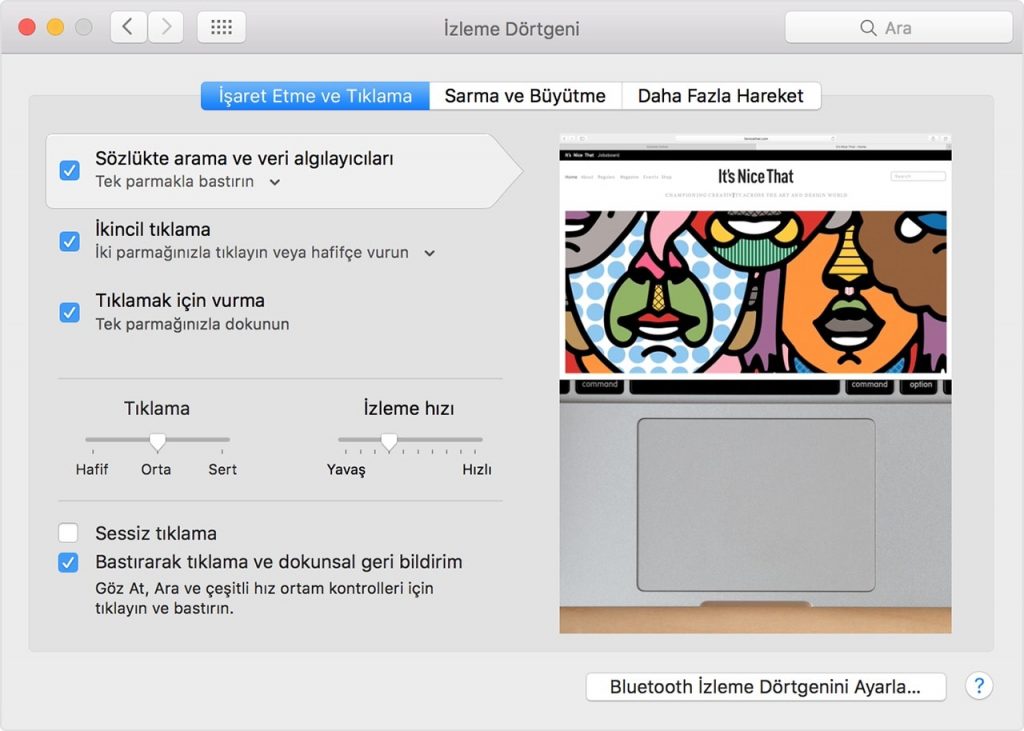Image resolution: width=1024 pixels, height=731 pixels.
Task: Open the İkincil tıklama method dropdown
Action: click(430, 254)
